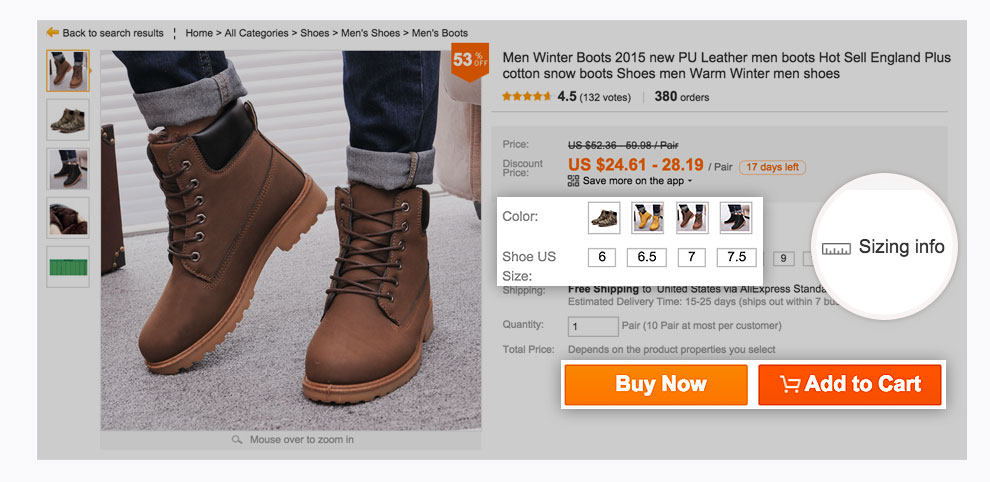Select shoe size 6

(602, 257)
